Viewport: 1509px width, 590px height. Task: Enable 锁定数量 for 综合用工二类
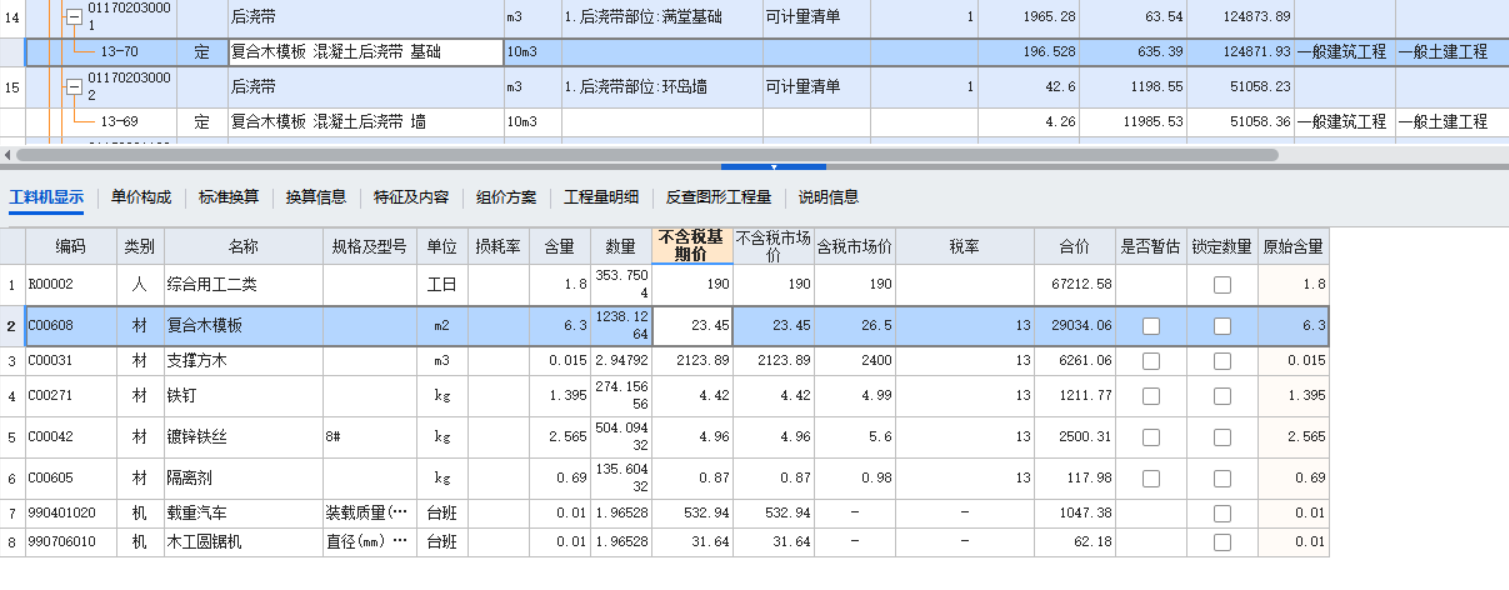click(x=1222, y=285)
